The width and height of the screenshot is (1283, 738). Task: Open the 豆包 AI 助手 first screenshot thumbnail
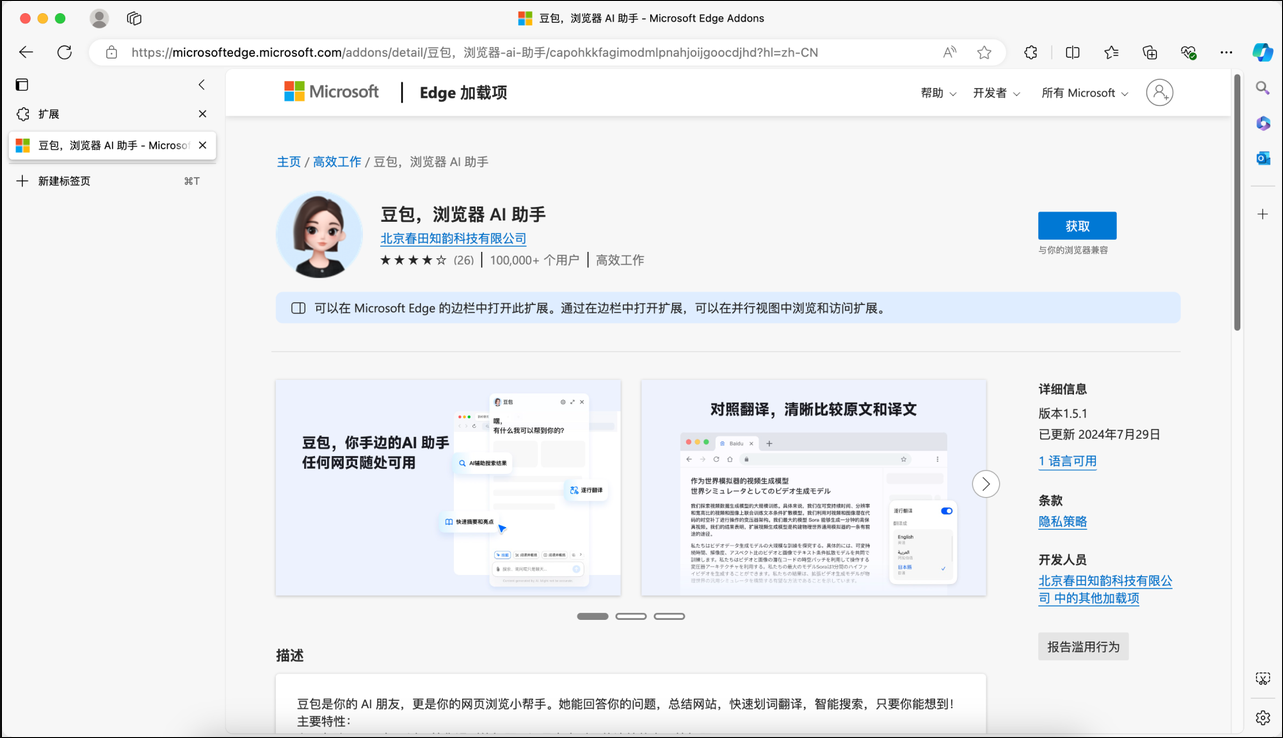click(448, 487)
